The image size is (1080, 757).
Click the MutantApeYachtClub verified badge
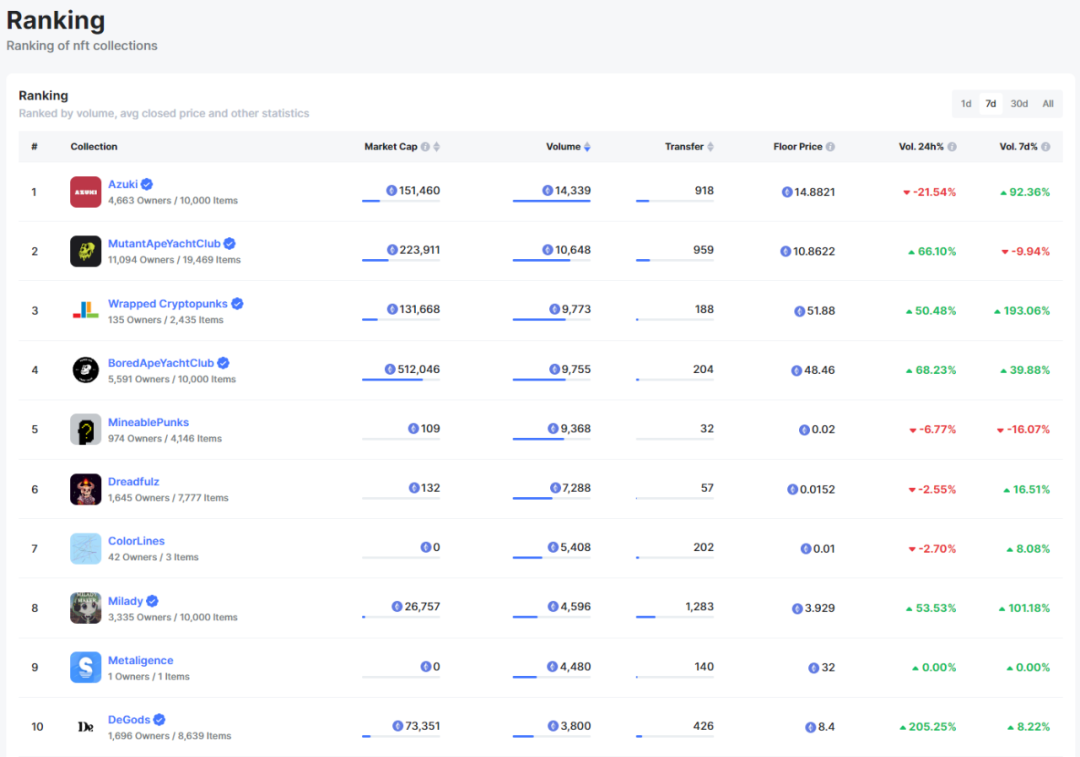click(229, 243)
